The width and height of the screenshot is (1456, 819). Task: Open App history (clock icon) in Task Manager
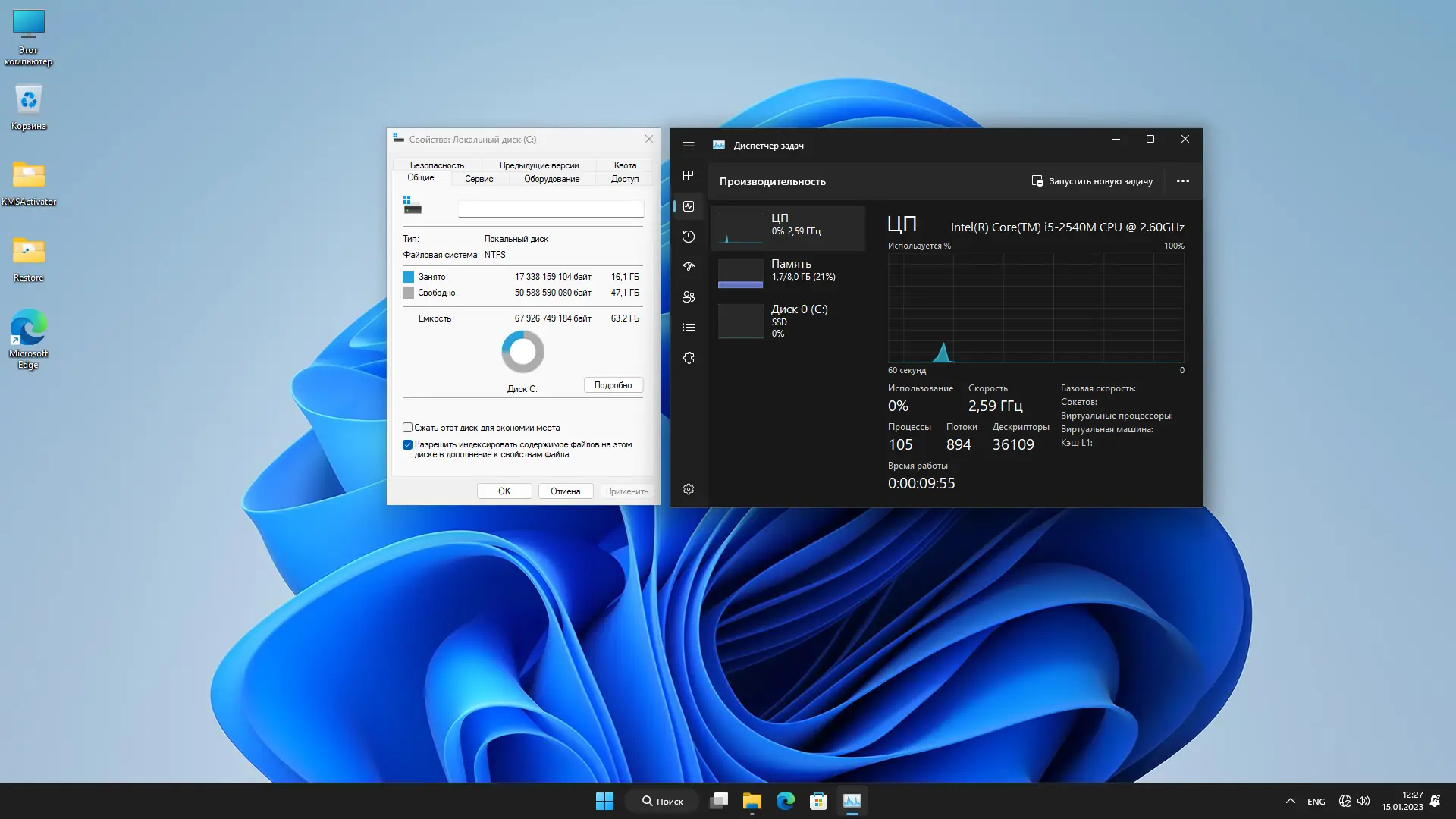pos(688,236)
